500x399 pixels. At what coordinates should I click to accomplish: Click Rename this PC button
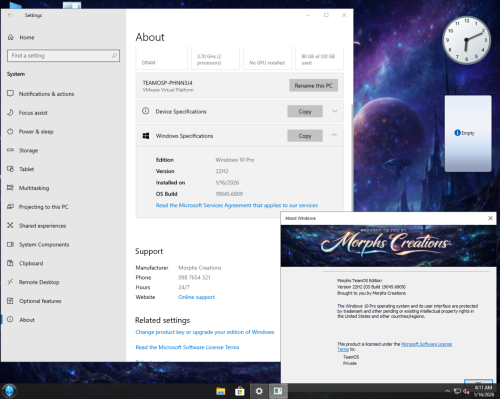tap(313, 86)
